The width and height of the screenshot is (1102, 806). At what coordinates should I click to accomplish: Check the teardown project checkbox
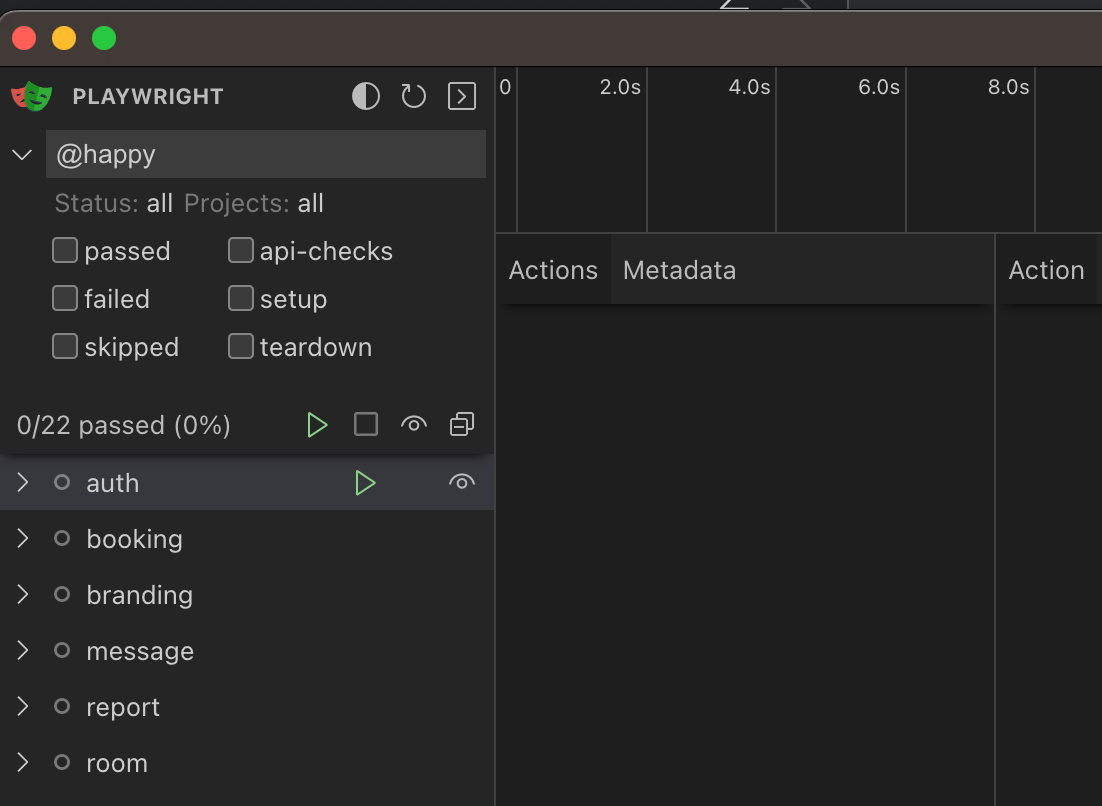tap(240, 346)
